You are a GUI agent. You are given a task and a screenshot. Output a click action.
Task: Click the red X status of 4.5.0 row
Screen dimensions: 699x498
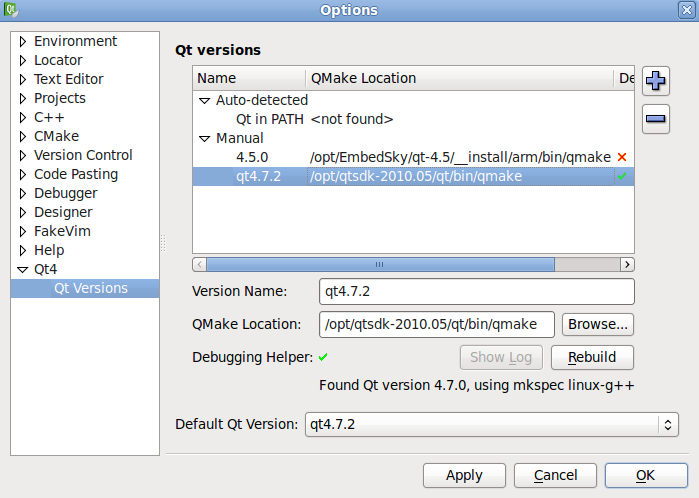[622, 157]
